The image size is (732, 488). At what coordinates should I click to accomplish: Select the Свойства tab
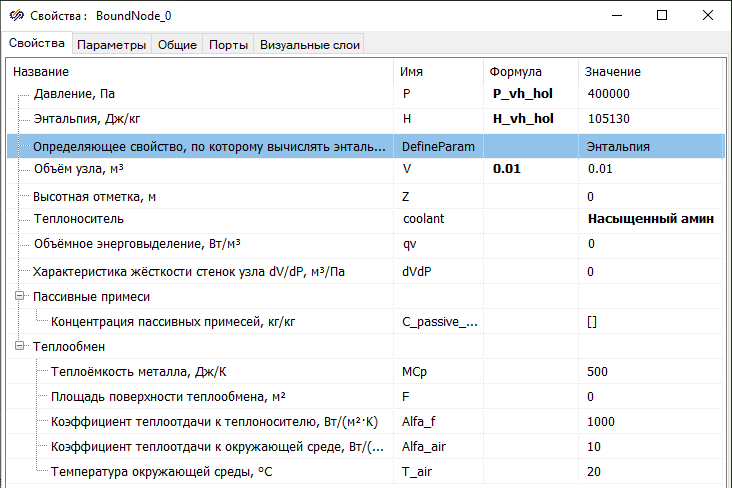click(37, 44)
